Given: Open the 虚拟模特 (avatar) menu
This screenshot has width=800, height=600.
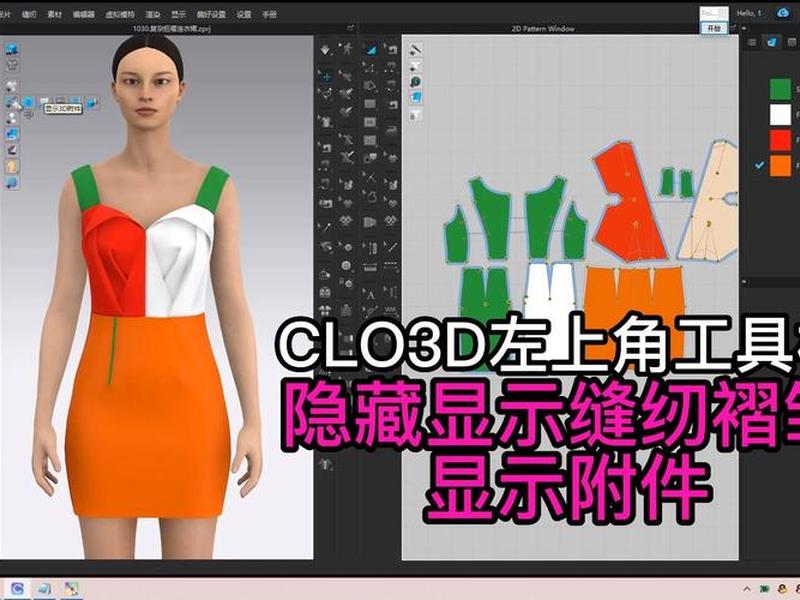Looking at the screenshot, I should point(119,14).
